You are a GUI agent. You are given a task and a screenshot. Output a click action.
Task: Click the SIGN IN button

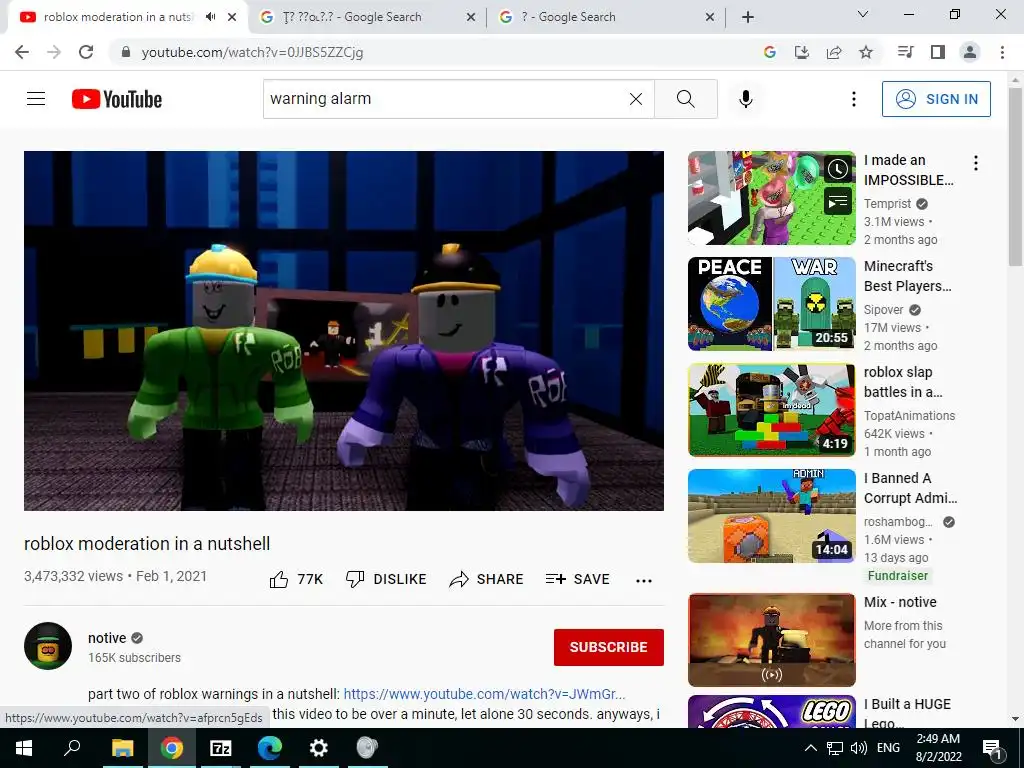coord(936,99)
